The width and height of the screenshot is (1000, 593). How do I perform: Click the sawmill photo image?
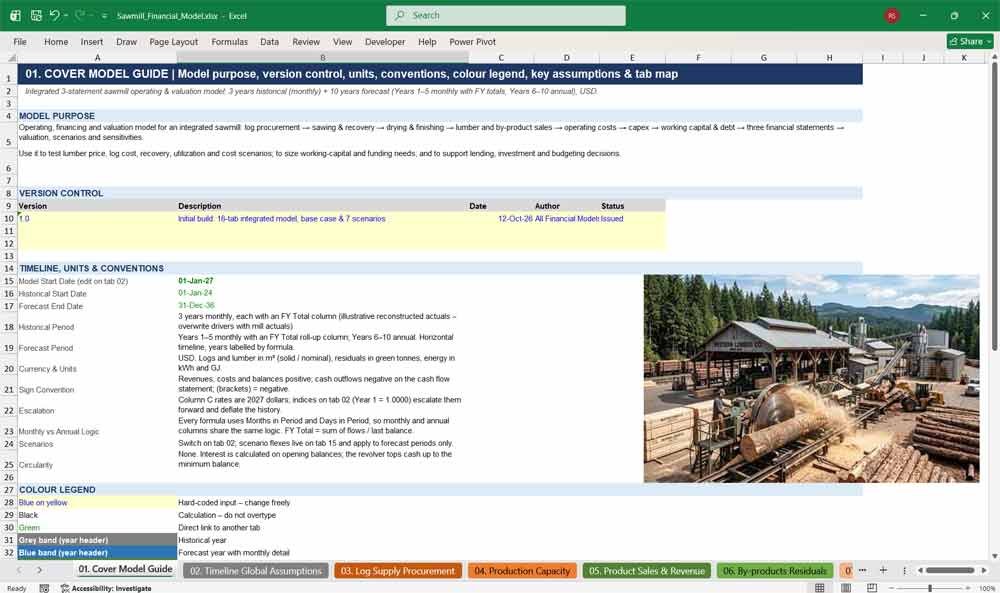pyautogui.click(x=811, y=378)
